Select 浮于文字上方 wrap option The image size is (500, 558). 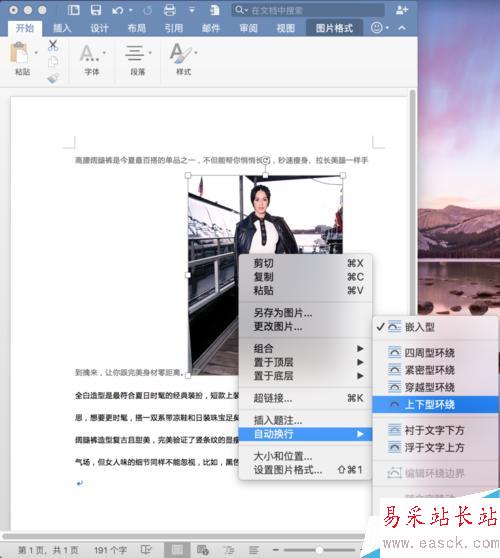435,447
